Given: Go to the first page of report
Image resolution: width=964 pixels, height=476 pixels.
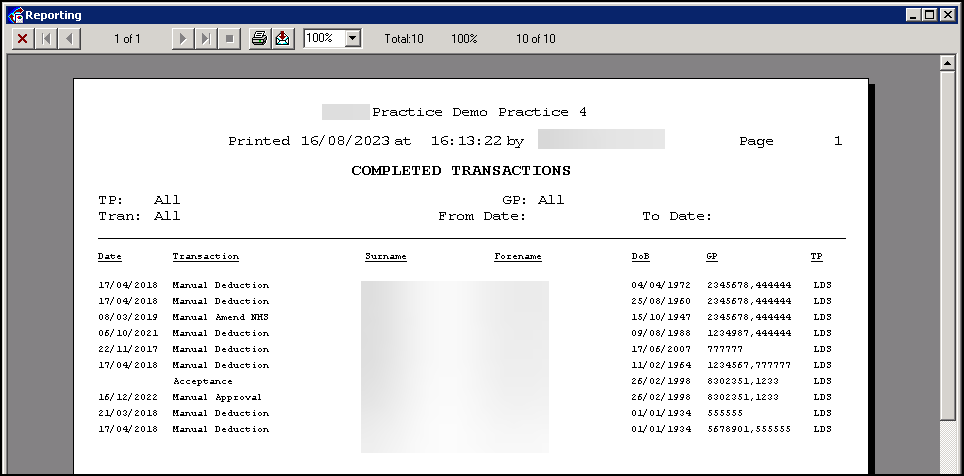Looking at the screenshot, I should (x=46, y=38).
